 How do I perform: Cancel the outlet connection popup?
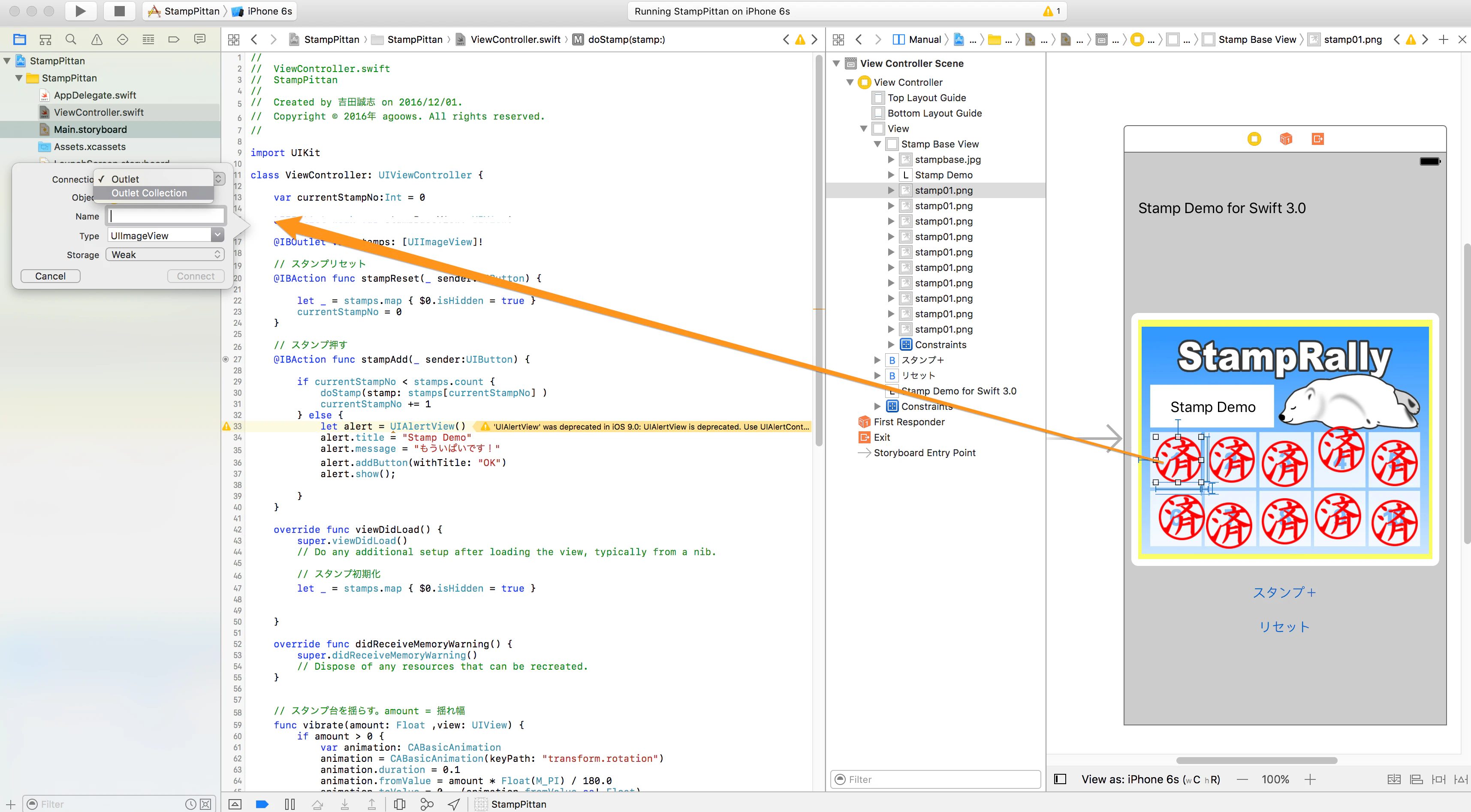[50, 277]
